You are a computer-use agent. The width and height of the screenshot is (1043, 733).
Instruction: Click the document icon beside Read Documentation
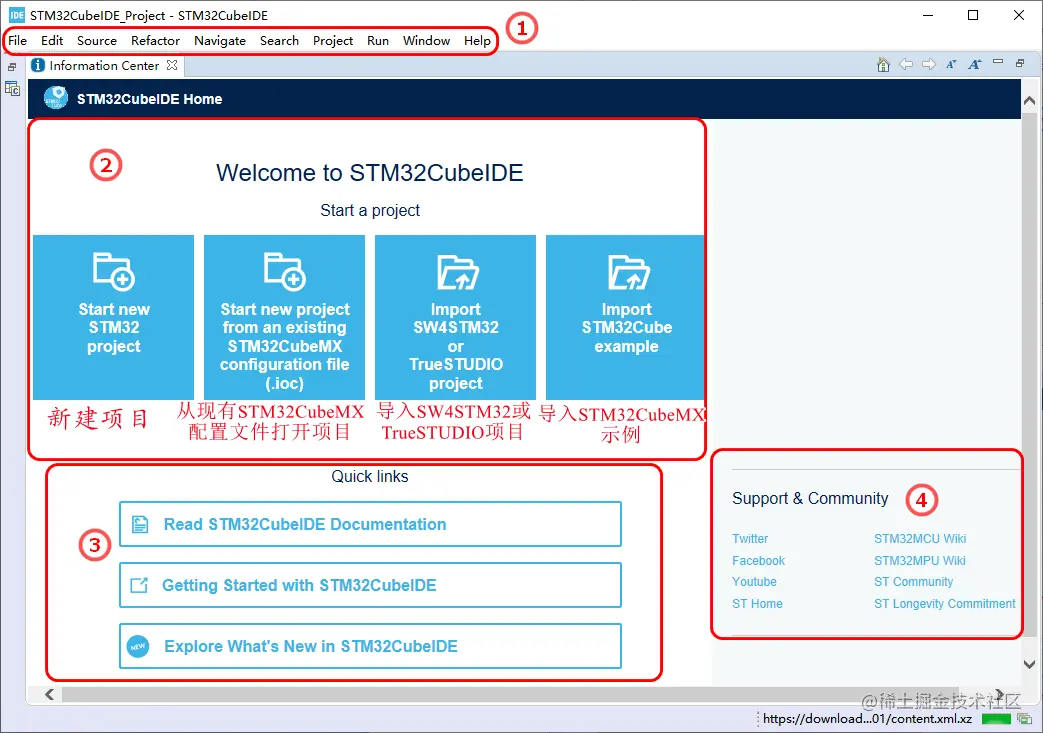pyautogui.click(x=140, y=524)
